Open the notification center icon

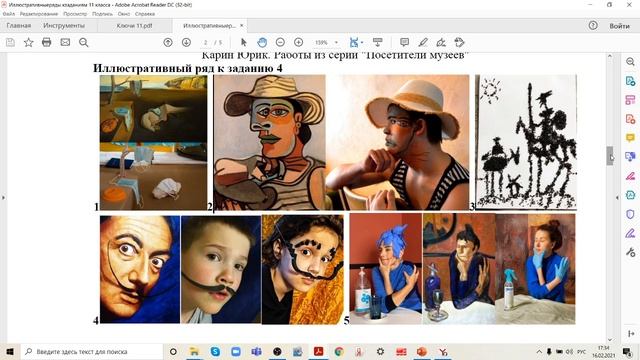[627, 351]
